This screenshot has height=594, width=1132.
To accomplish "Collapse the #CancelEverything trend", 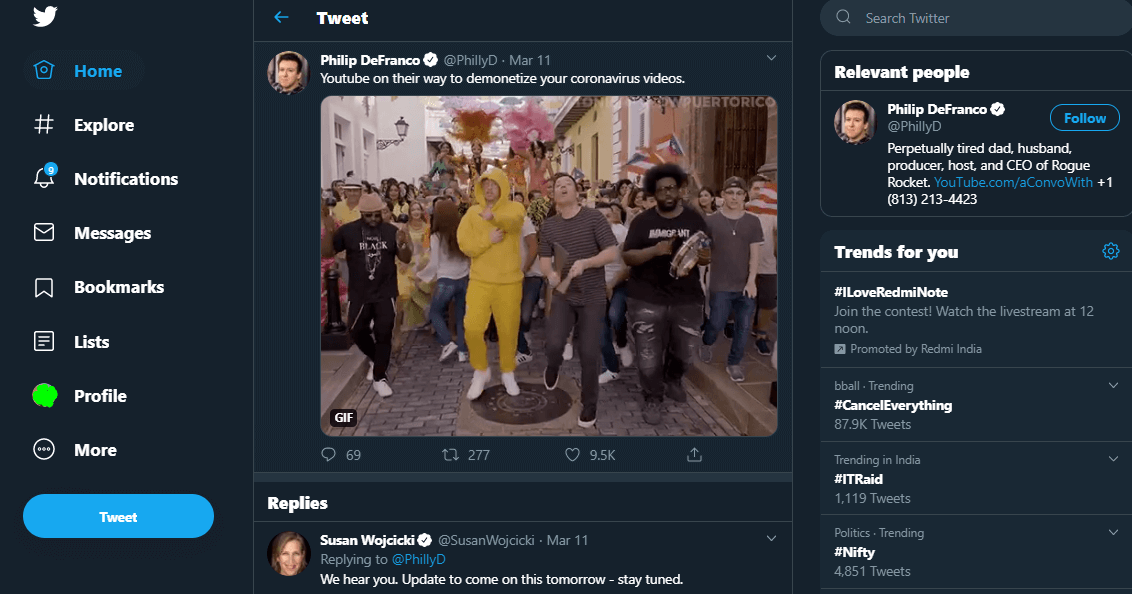I will pos(1114,384).
